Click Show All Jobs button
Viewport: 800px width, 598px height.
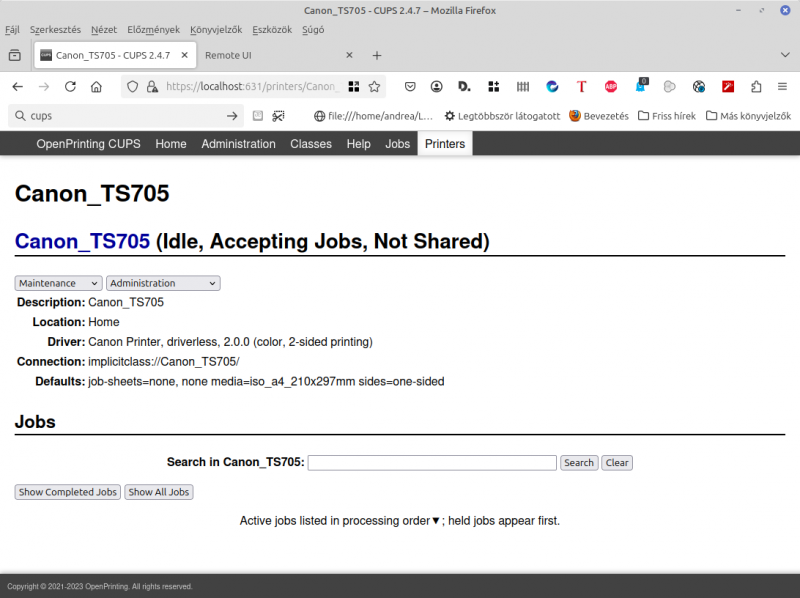click(x=159, y=492)
